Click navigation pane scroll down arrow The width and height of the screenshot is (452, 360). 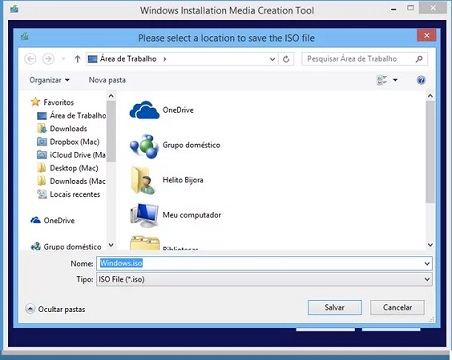(111, 245)
